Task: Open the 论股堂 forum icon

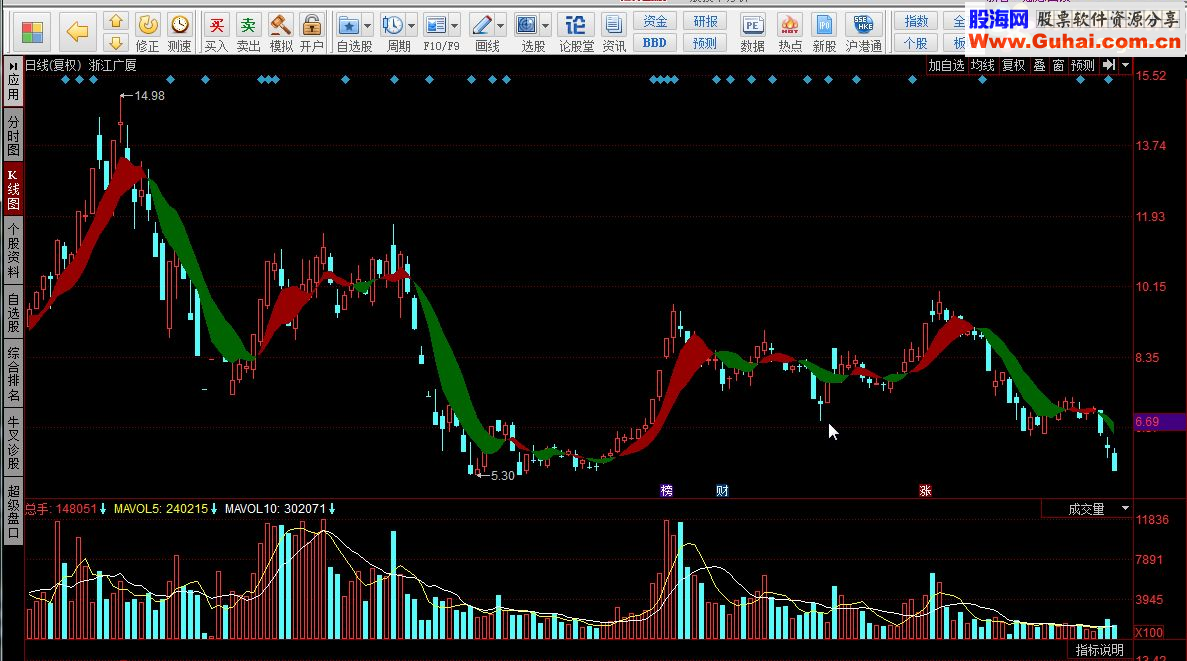Action: point(576,33)
